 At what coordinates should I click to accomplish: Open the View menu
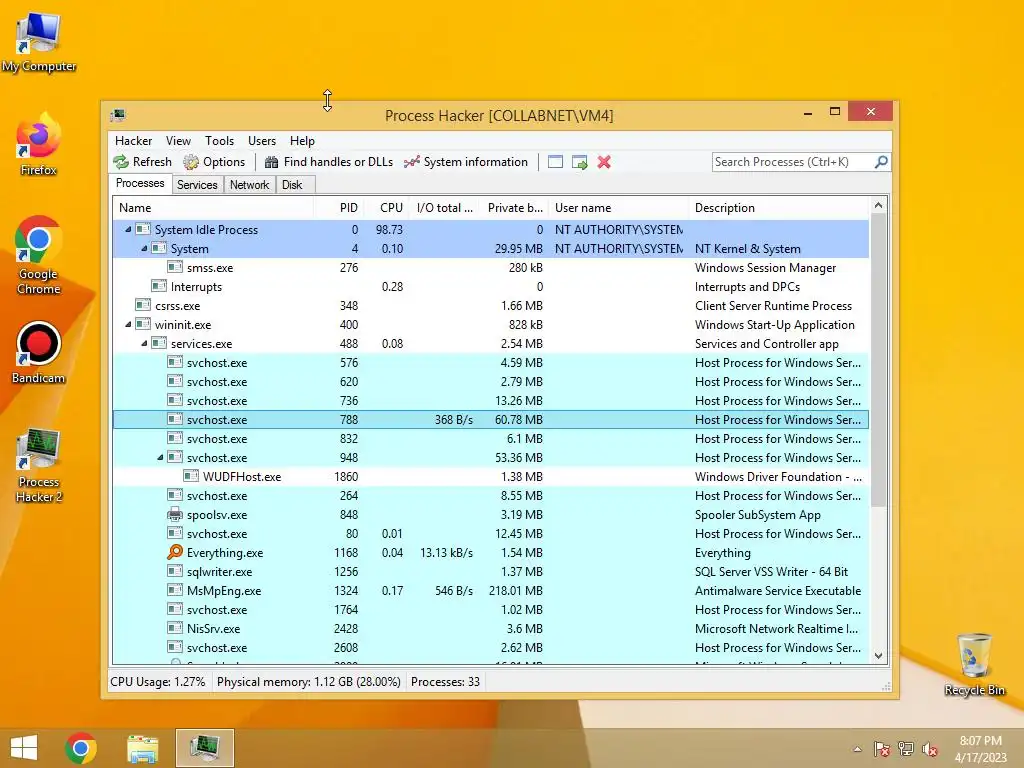click(x=178, y=141)
